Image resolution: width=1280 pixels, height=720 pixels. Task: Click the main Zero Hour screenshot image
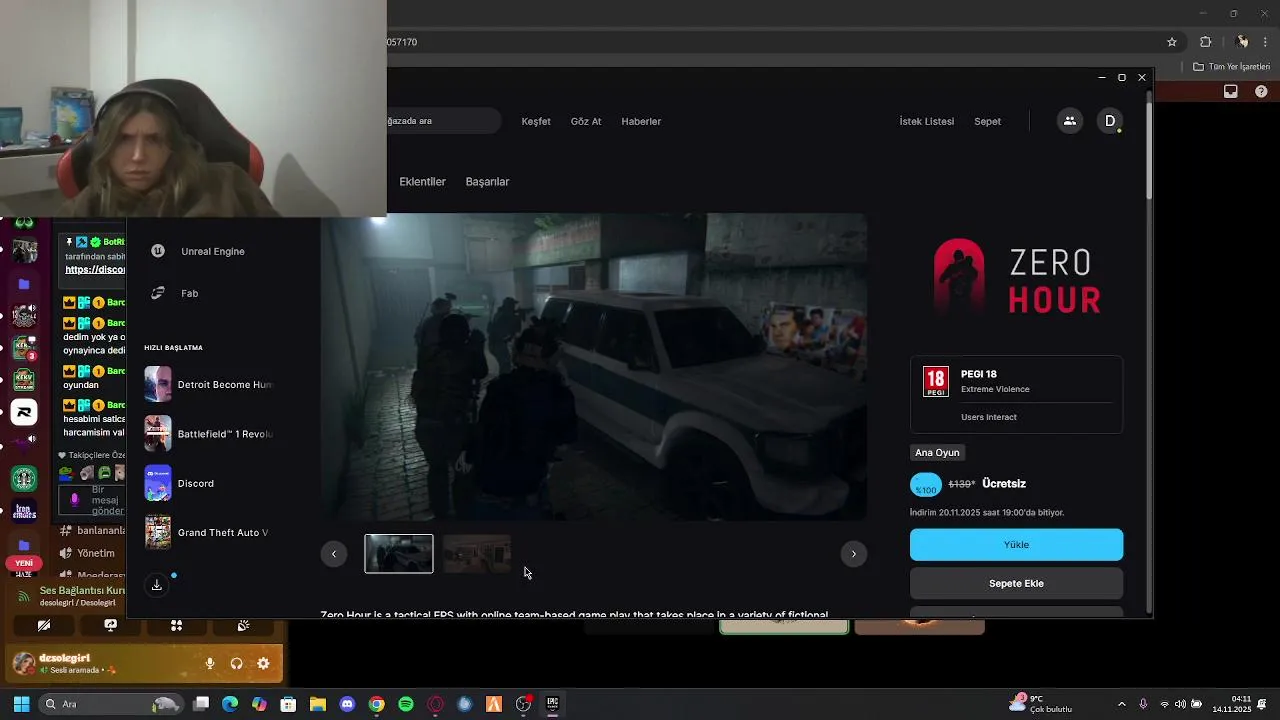(x=594, y=367)
